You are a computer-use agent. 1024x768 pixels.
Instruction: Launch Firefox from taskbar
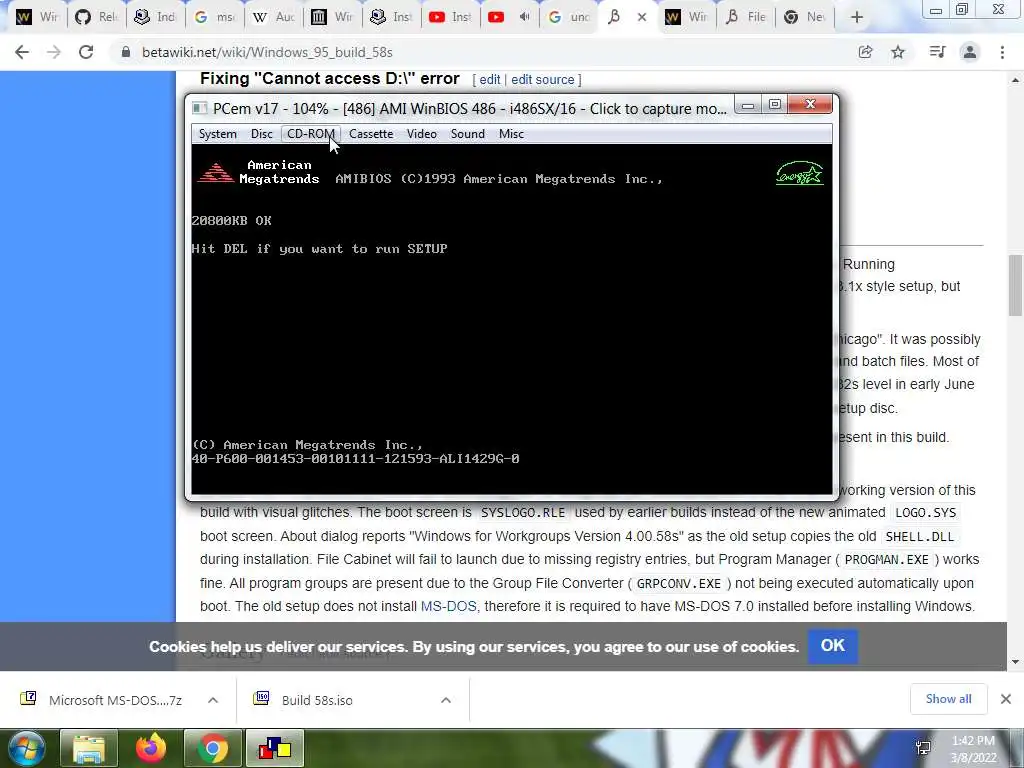coord(151,748)
